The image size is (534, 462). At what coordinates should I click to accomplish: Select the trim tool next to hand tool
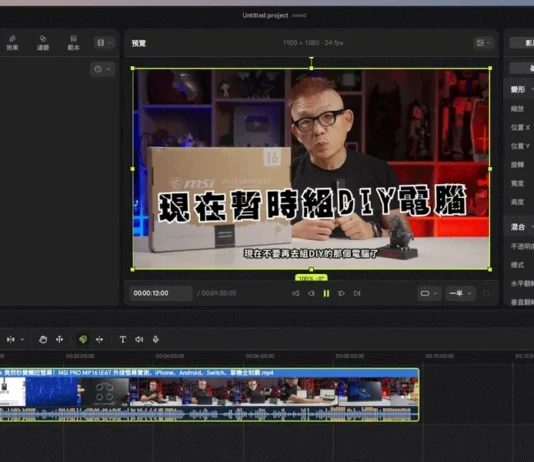coord(60,339)
